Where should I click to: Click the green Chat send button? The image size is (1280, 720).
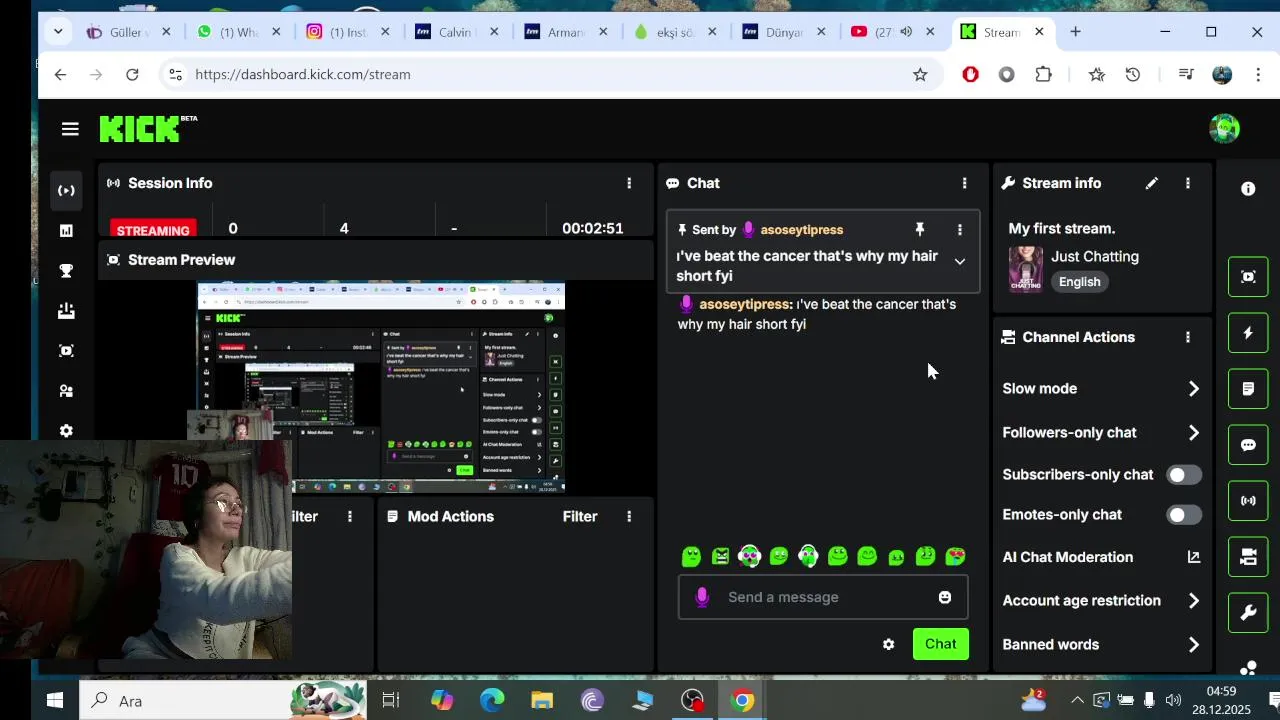(940, 644)
